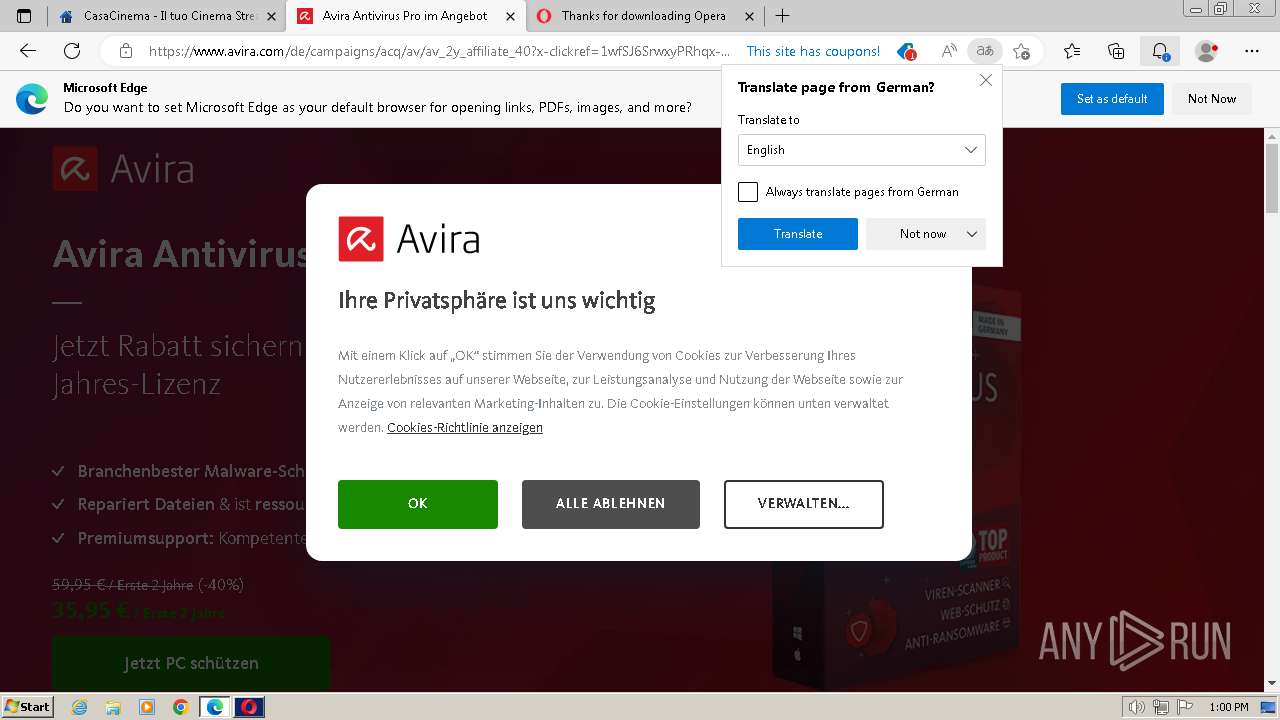Click Avira logo on the page header

click(123, 168)
